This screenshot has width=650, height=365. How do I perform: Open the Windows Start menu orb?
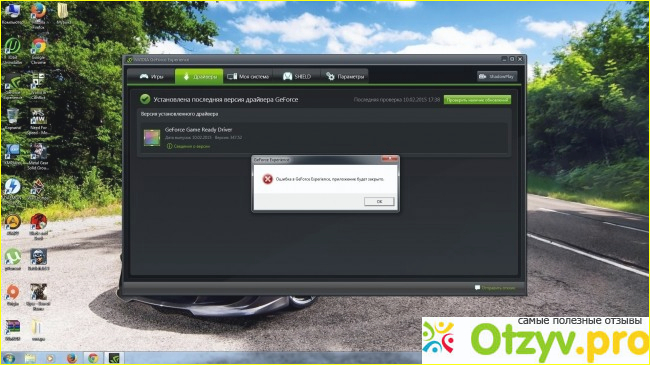(8, 358)
